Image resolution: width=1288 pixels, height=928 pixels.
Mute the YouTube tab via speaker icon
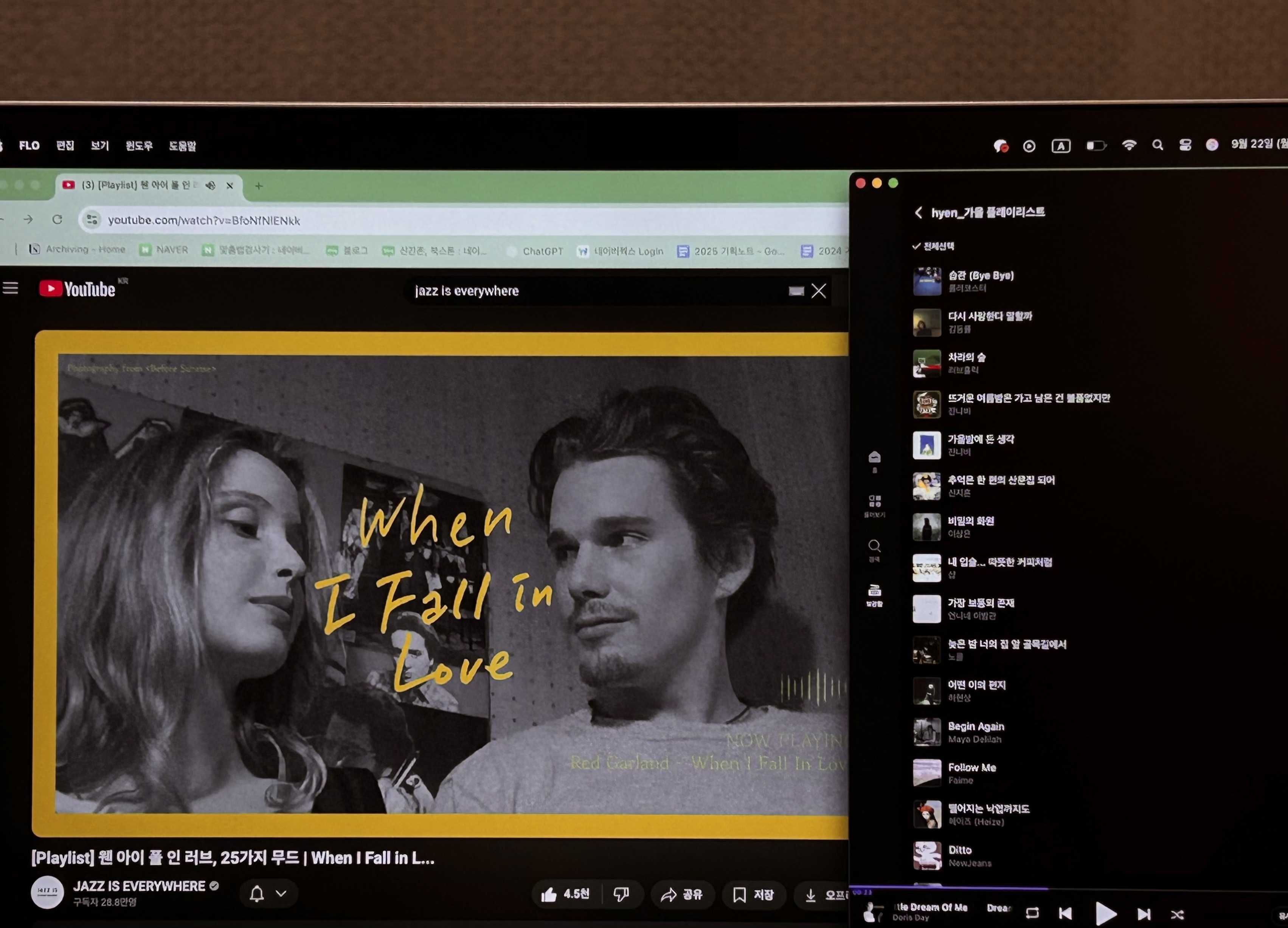coord(210,186)
